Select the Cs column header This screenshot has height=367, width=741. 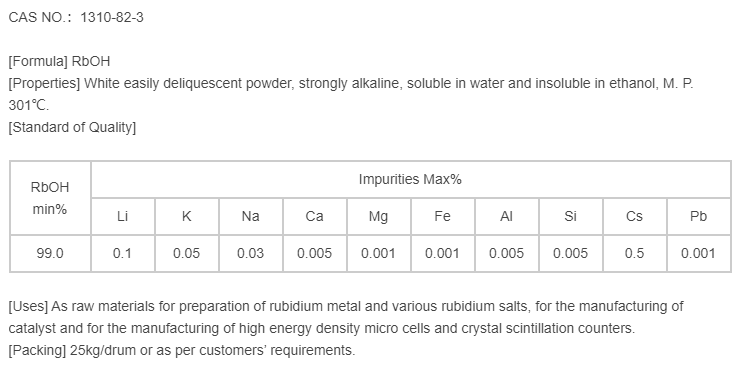point(635,216)
